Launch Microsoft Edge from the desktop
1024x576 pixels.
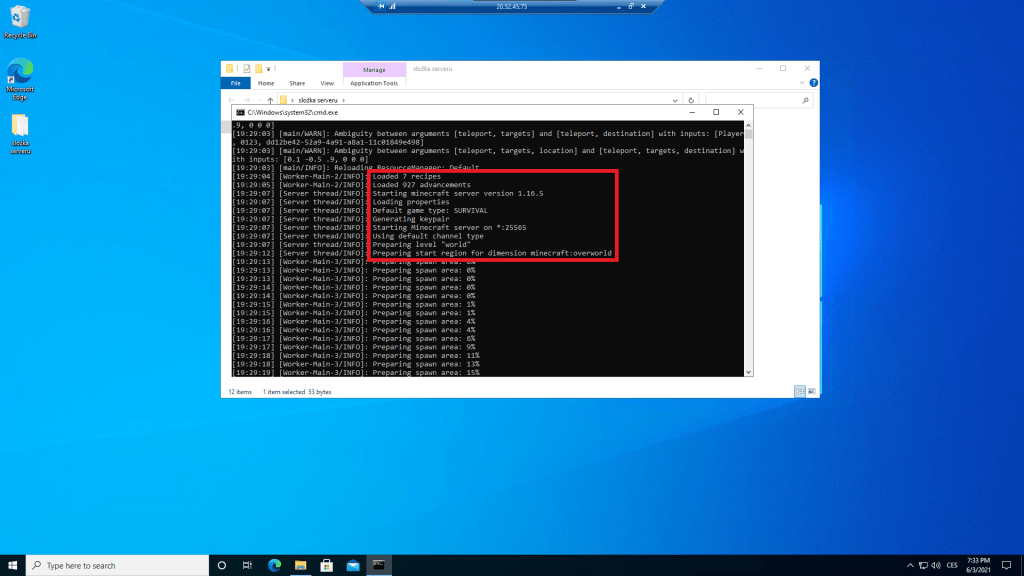pyautogui.click(x=20, y=80)
